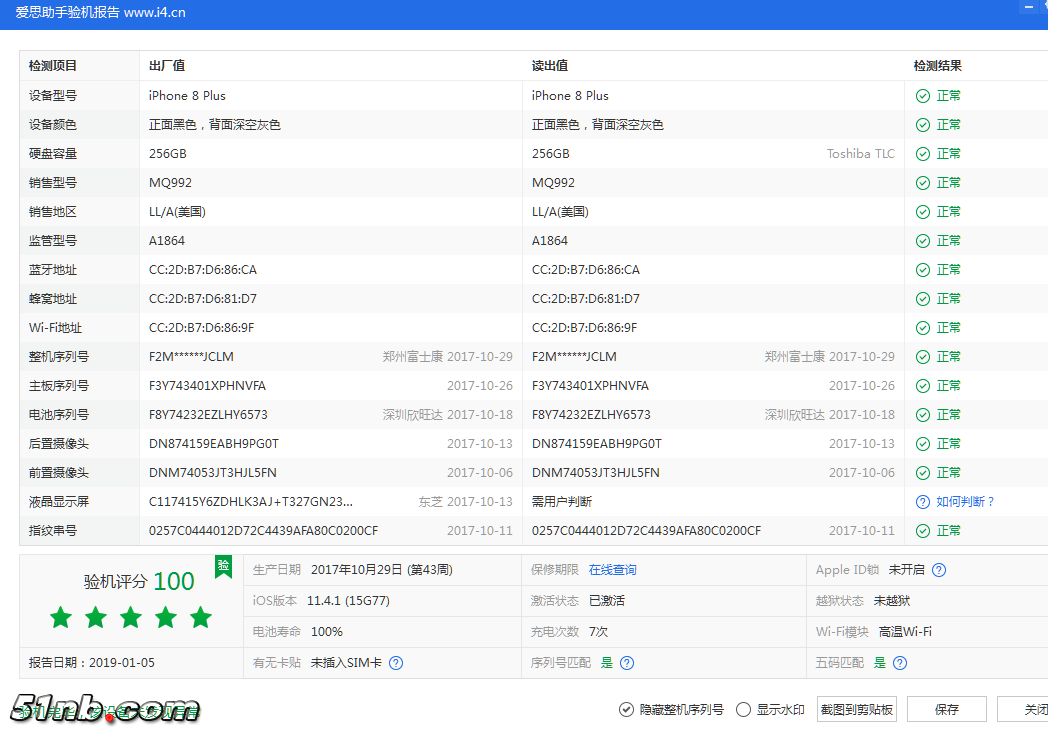Click the first green rating star

click(x=60, y=618)
